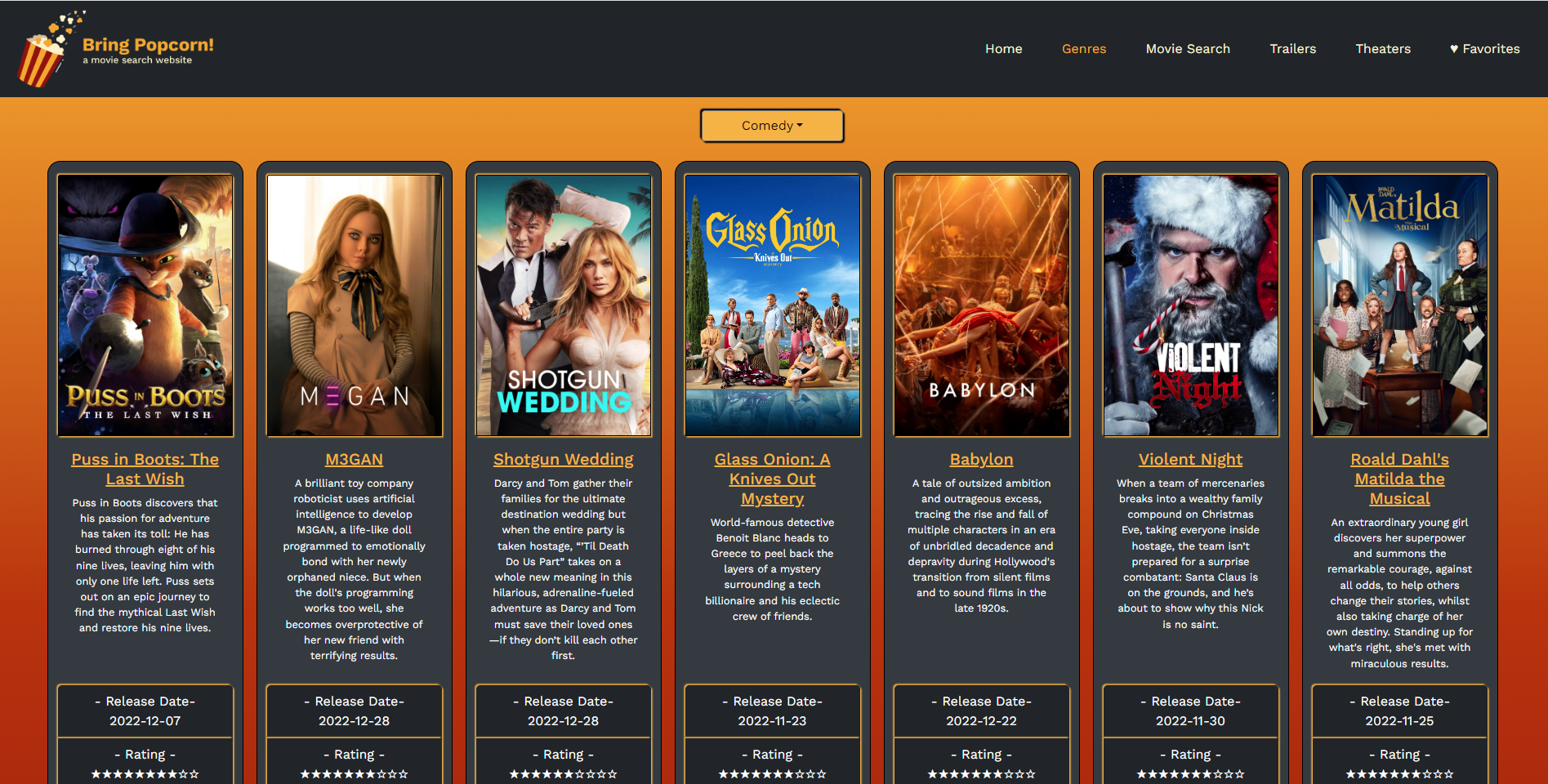The height and width of the screenshot is (784, 1548).
Task: Open the Theaters page
Action: point(1382,49)
